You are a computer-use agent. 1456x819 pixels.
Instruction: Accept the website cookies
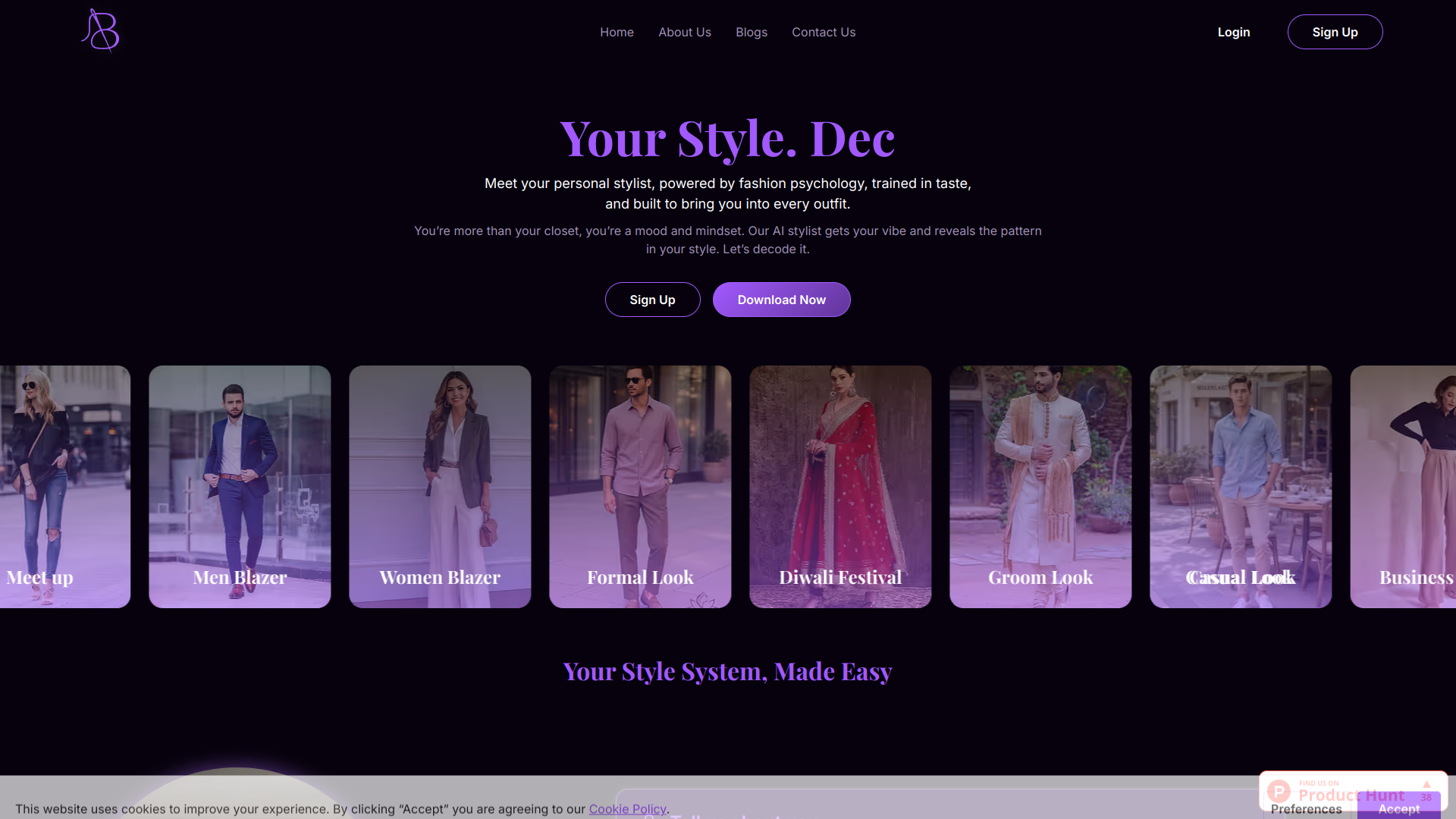1398,809
